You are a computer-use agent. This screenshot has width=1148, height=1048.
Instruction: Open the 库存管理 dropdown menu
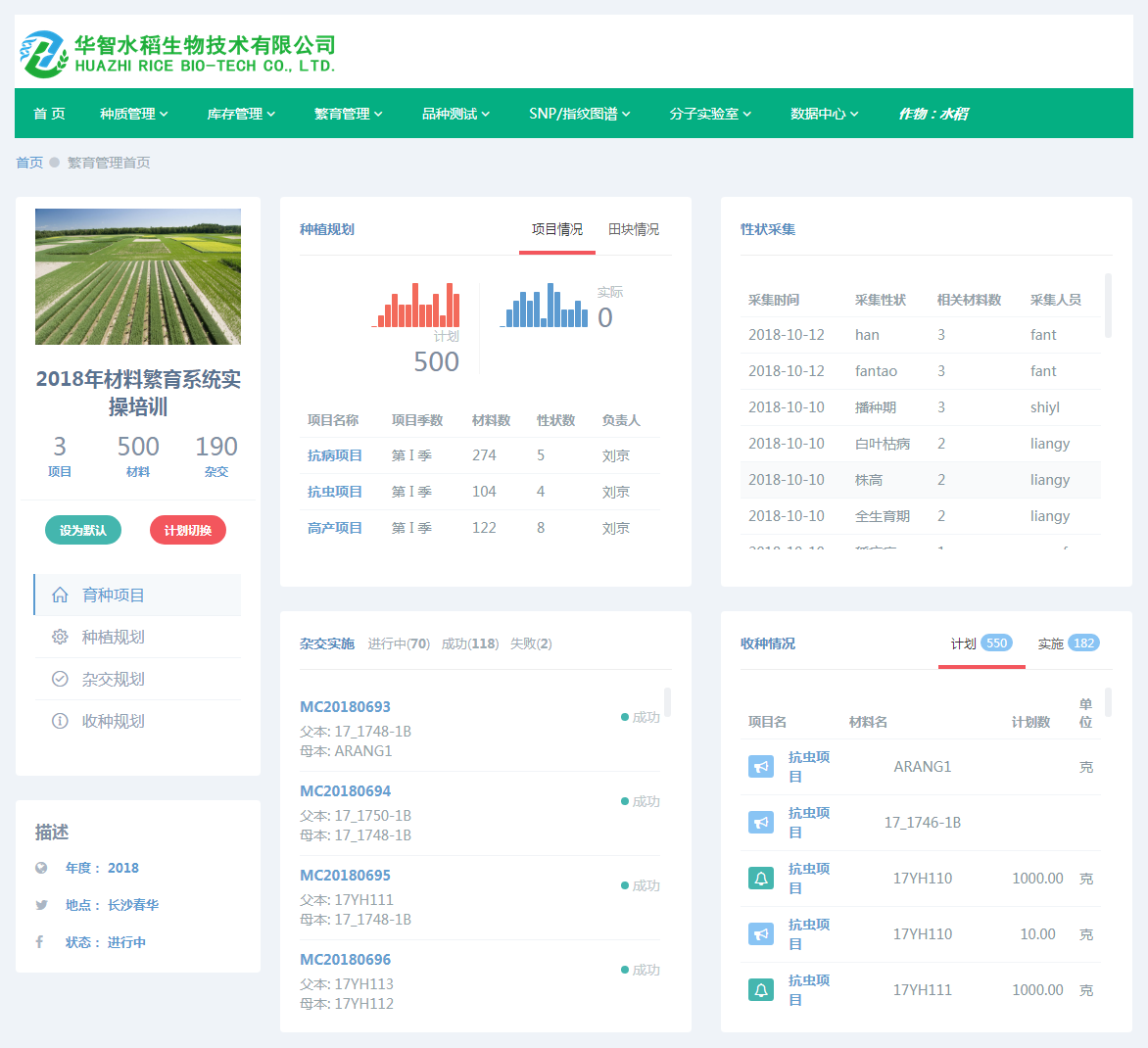coord(241,114)
